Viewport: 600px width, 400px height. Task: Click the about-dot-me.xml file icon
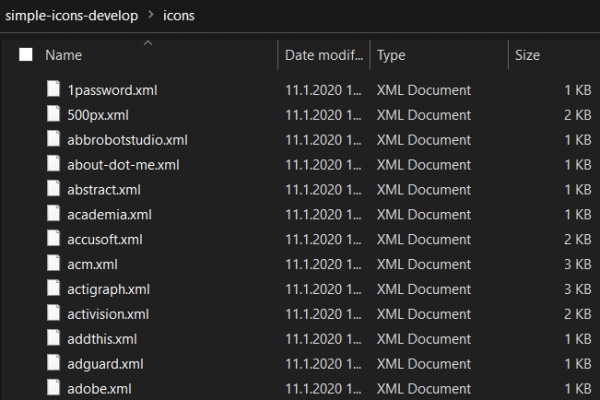coord(54,164)
